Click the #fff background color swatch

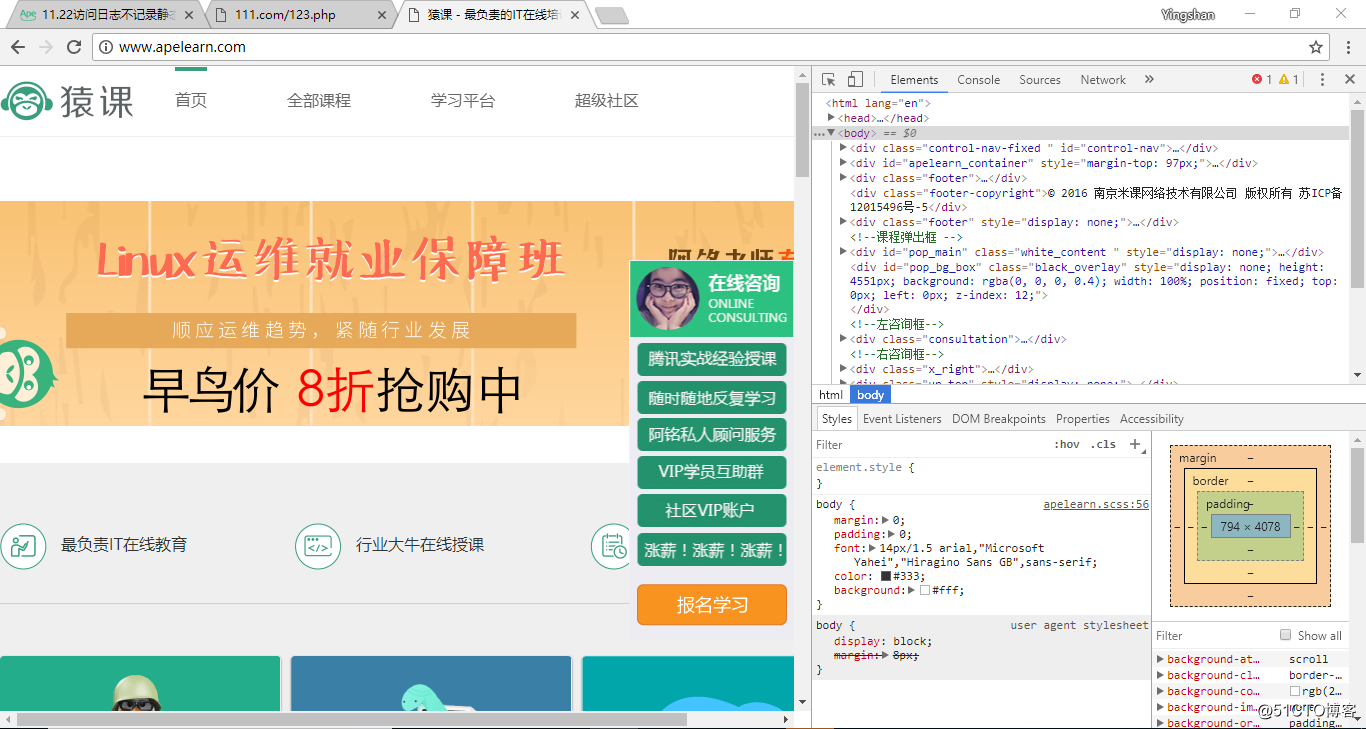pos(924,590)
